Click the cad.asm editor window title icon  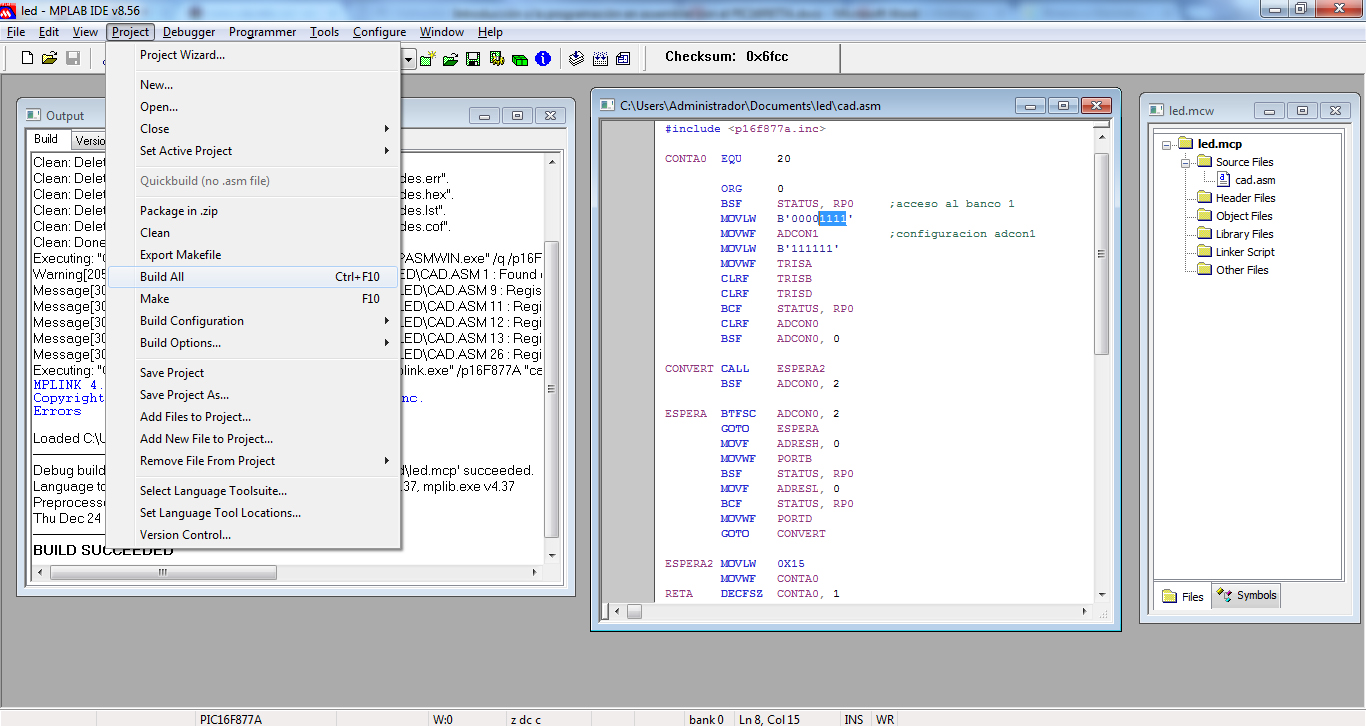[607, 105]
